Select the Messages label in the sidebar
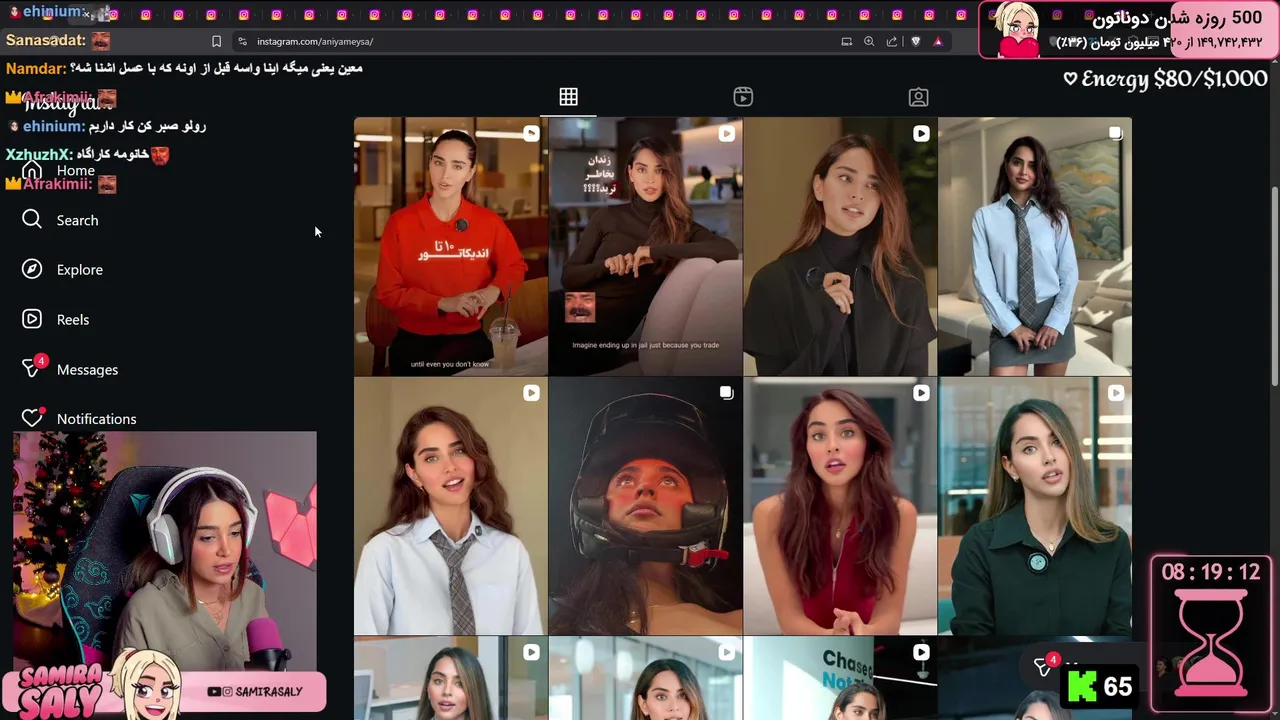 [87, 370]
